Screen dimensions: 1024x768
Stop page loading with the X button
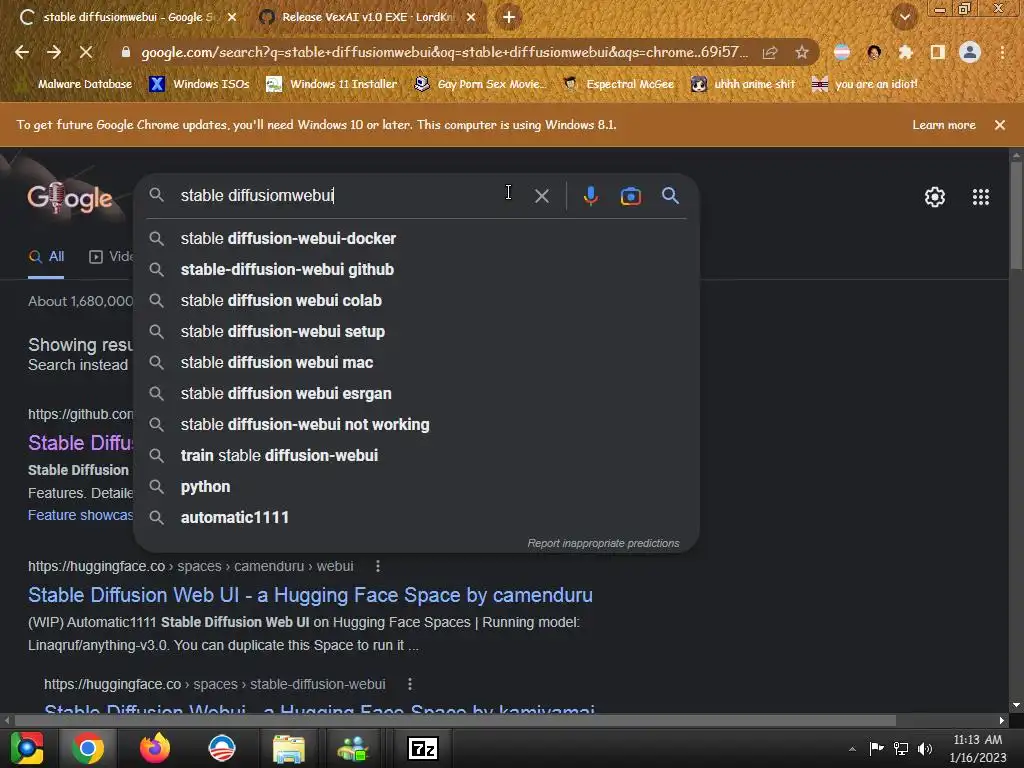click(x=86, y=52)
